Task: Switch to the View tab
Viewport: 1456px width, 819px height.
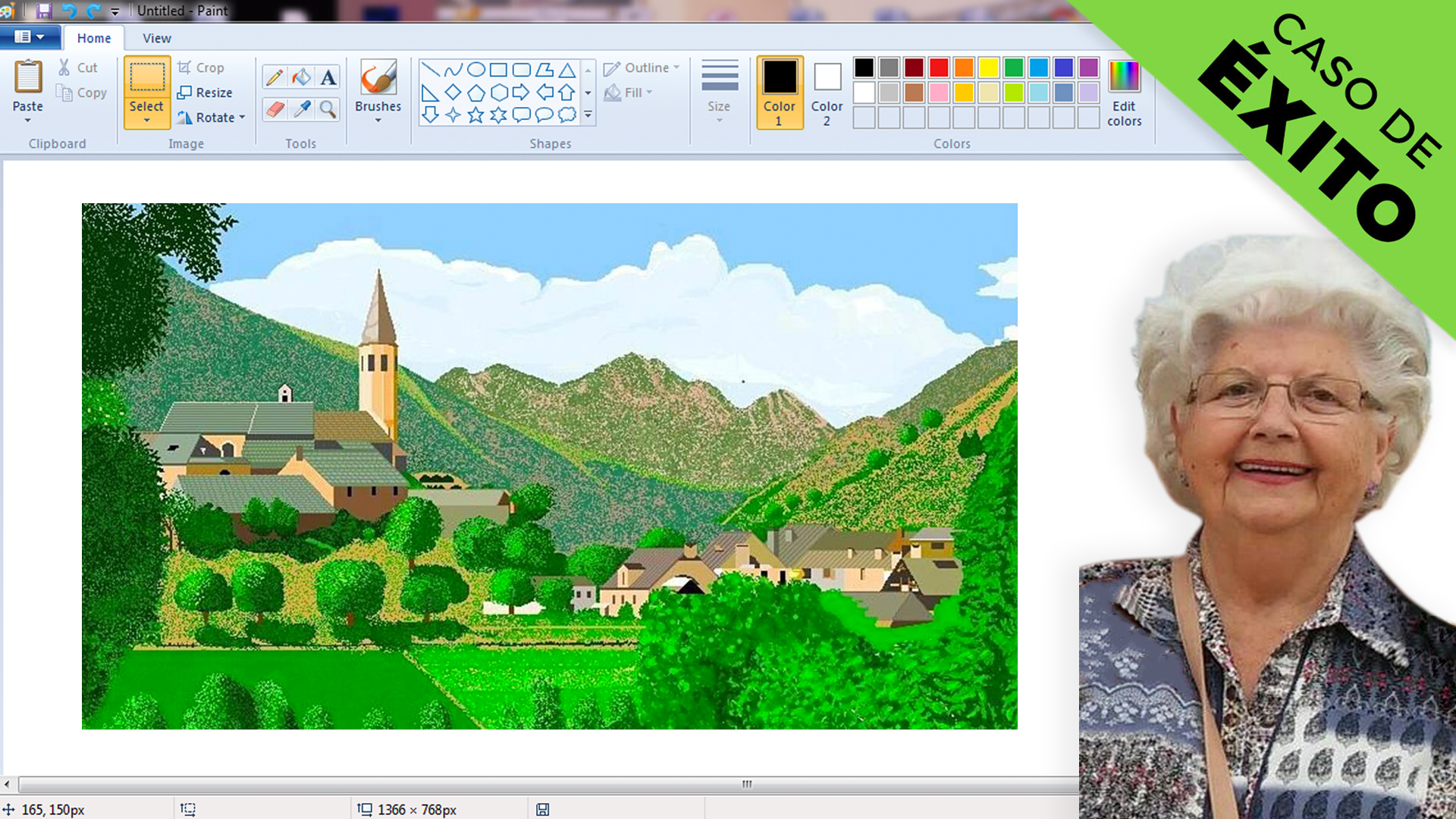Action: pyautogui.click(x=156, y=38)
